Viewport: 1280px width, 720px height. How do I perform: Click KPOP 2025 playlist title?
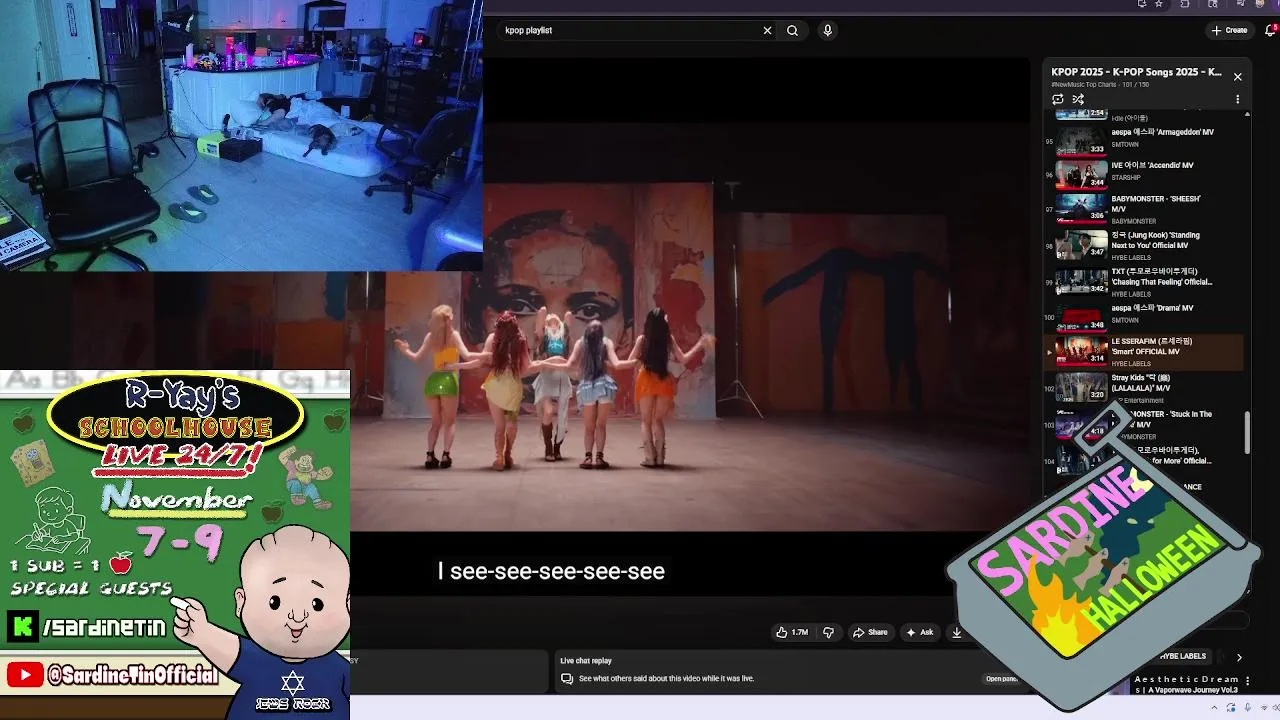pyautogui.click(x=1136, y=72)
